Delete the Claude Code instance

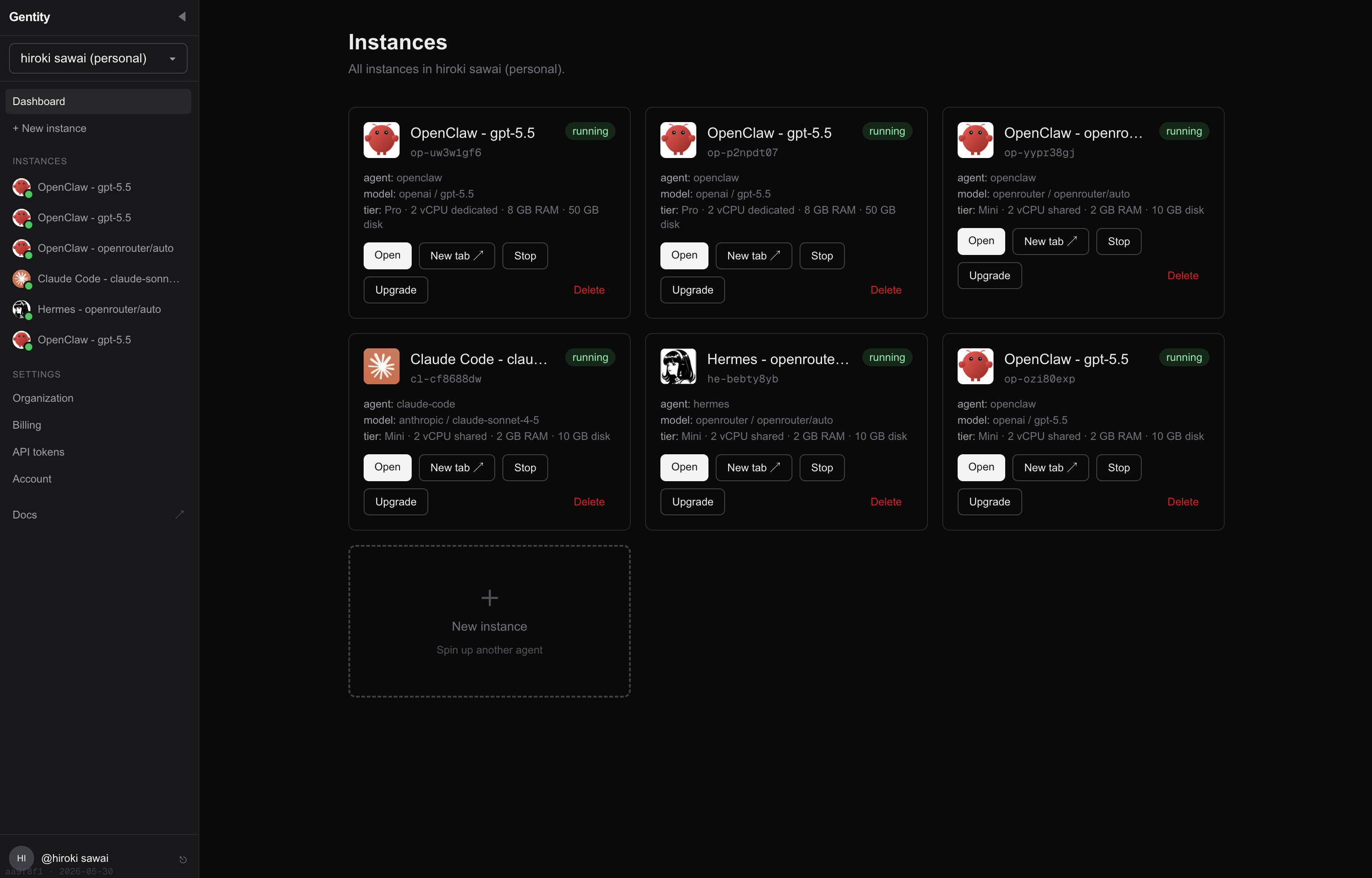pos(589,502)
